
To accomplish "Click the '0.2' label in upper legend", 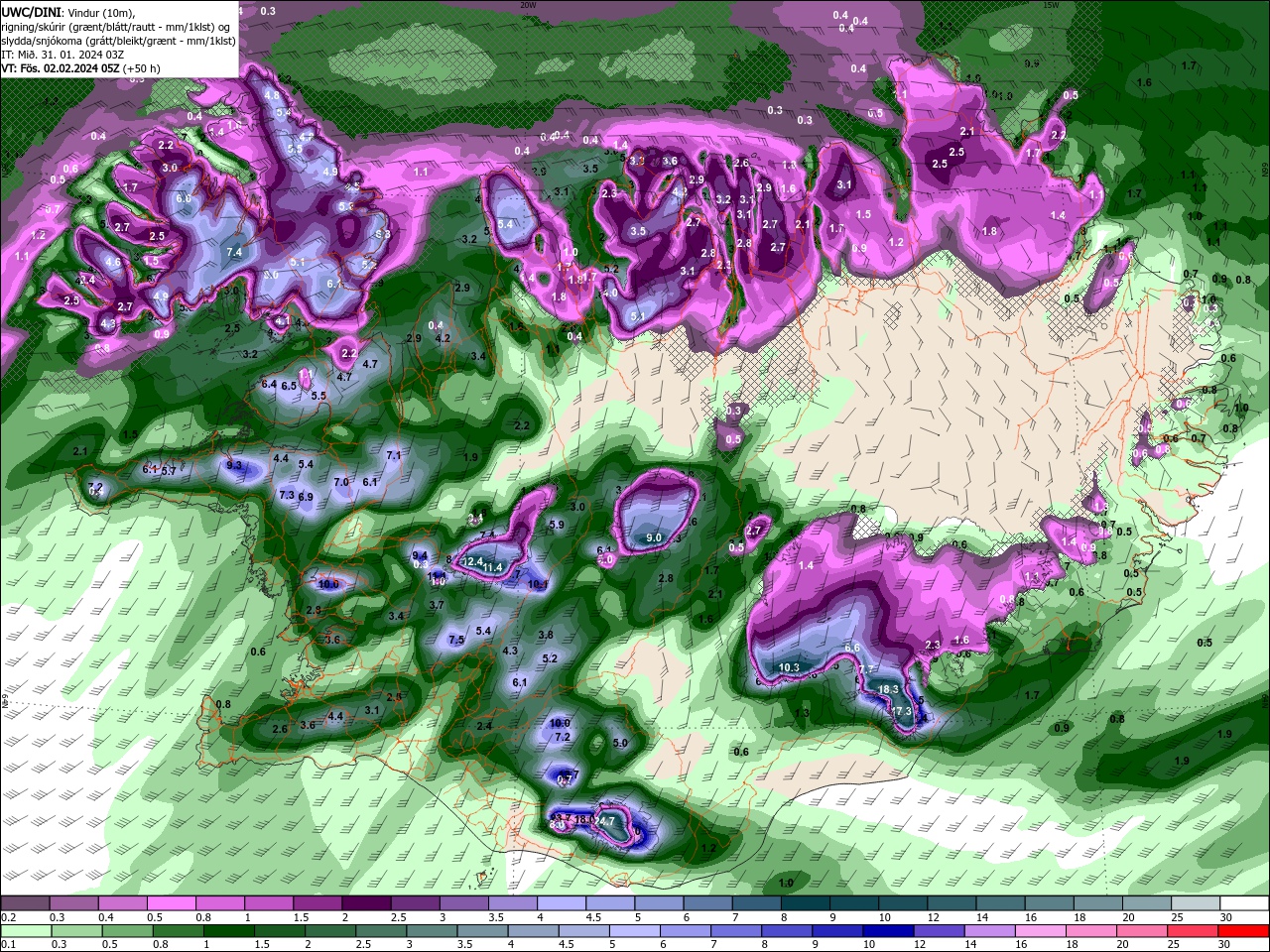I will (8, 916).
